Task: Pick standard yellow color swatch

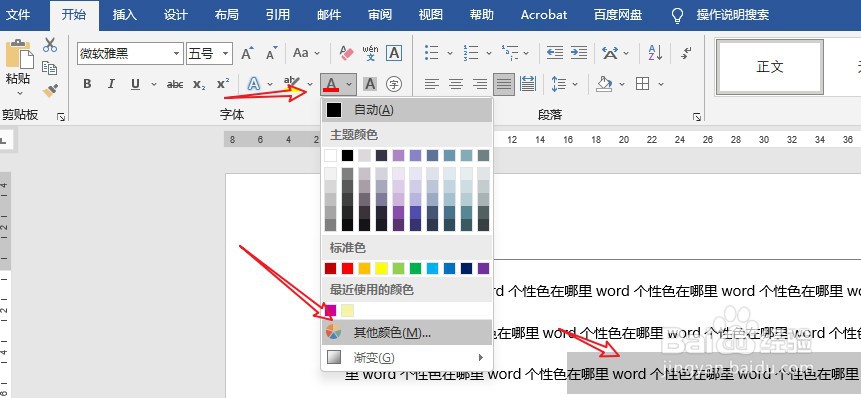Action: click(381, 268)
